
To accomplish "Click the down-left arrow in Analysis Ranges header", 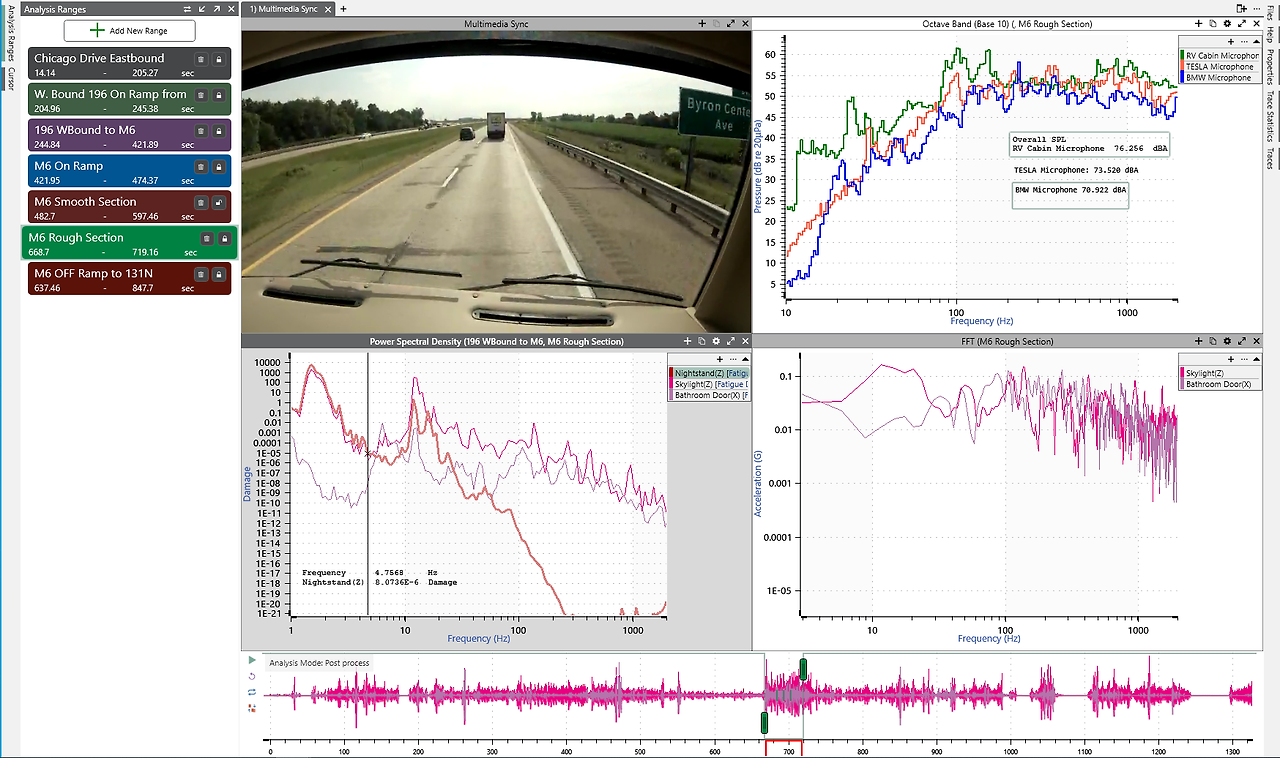I will pos(202,8).
